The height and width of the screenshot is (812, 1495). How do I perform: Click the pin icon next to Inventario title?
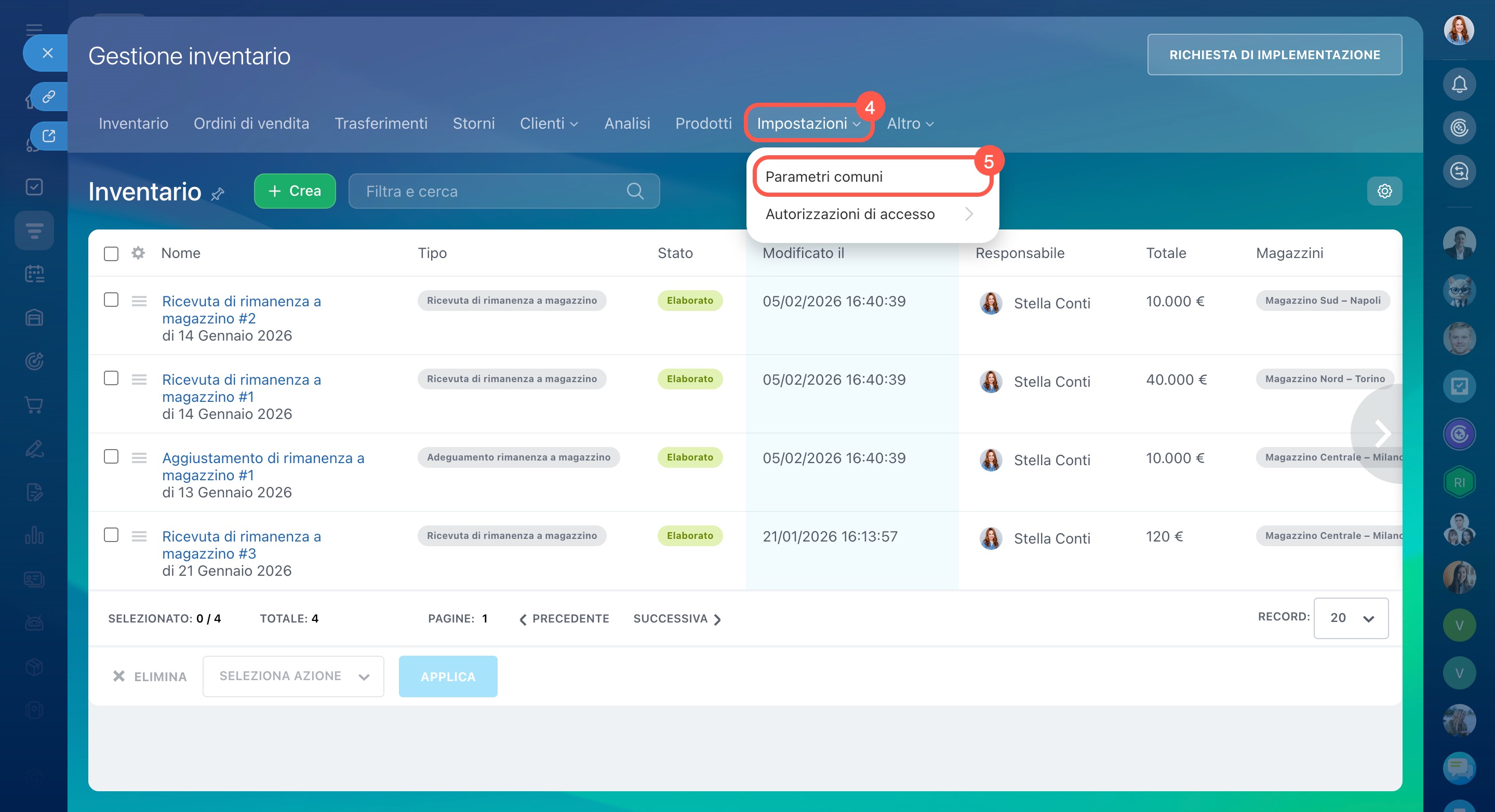click(218, 194)
